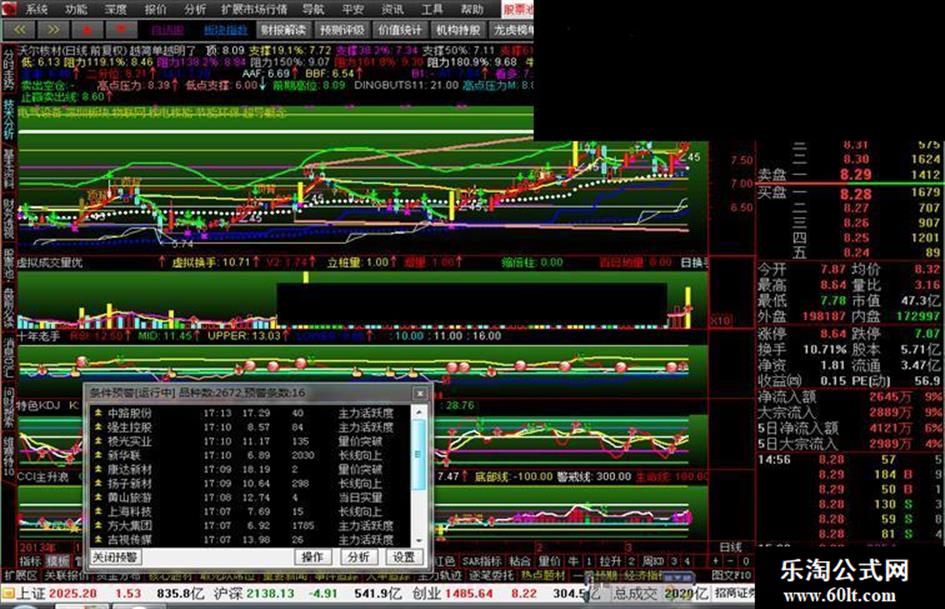Open the 帮助 menu

(x=472, y=9)
